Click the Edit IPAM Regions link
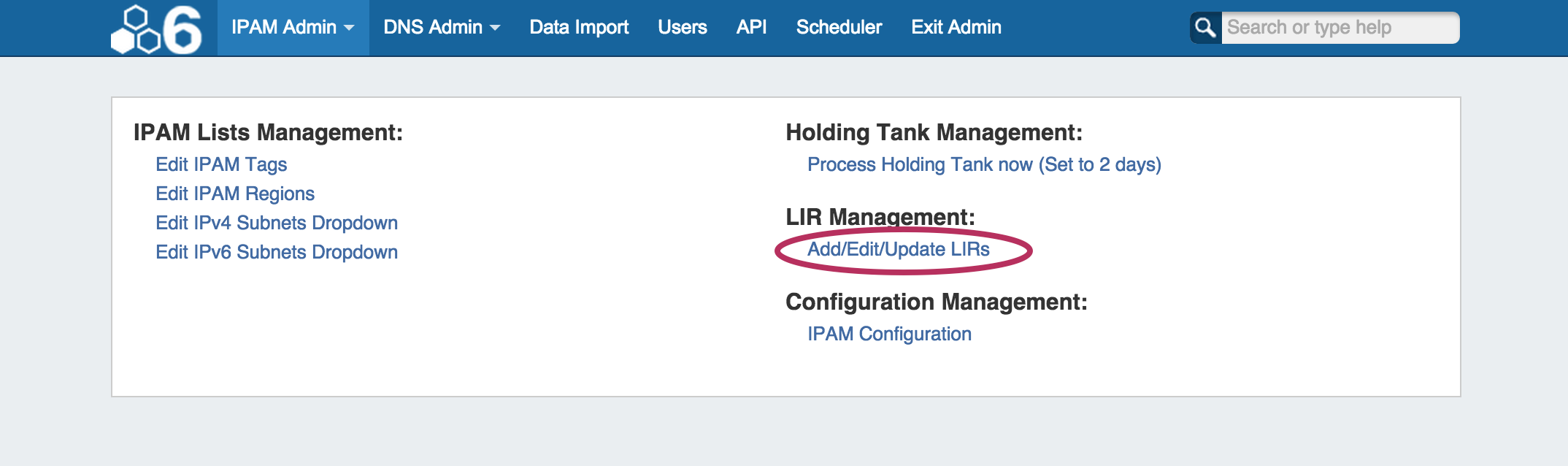The height and width of the screenshot is (466, 1568). click(x=235, y=194)
